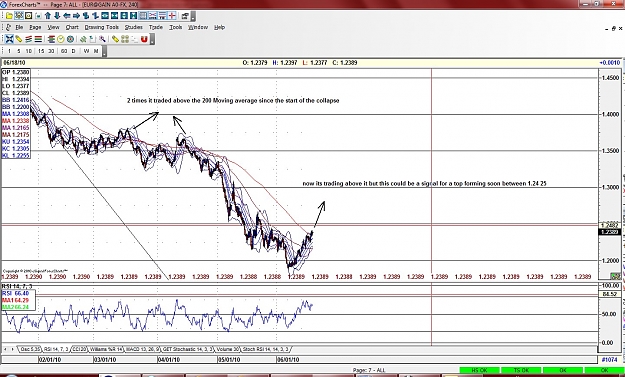The height and width of the screenshot is (377, 625).
Task: Click the blue down arrow toolbar icon
Action: [57, 16]
